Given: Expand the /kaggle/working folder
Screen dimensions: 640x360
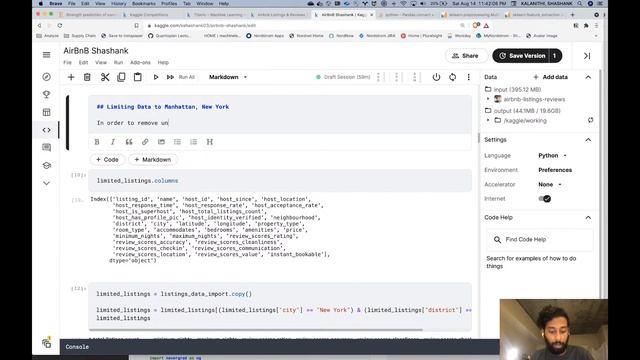Looking at the screenshot, I should [x=488, y=120].
